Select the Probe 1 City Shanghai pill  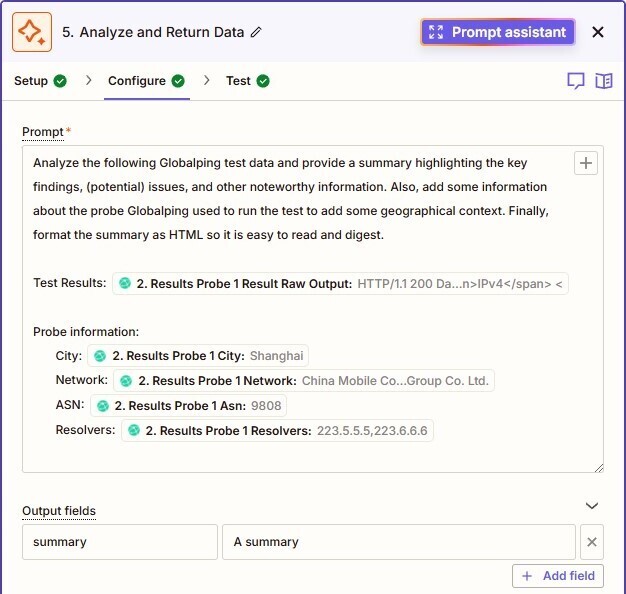[x=198, y=356]
